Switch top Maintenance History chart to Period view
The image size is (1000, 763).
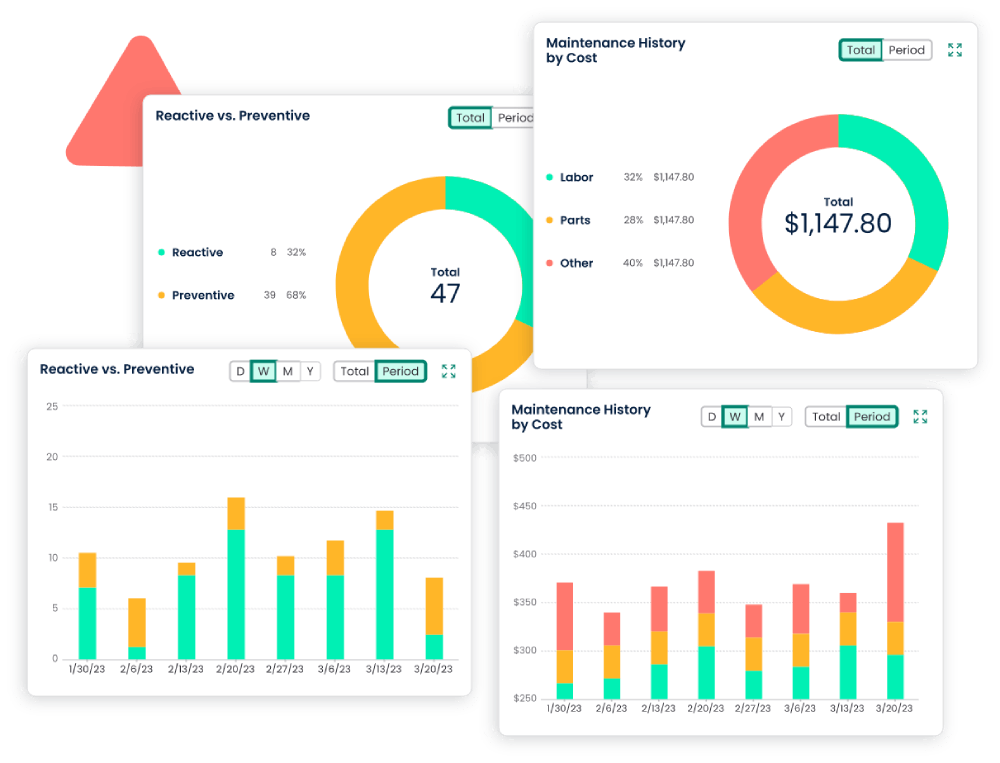click(x=905, y=49)
